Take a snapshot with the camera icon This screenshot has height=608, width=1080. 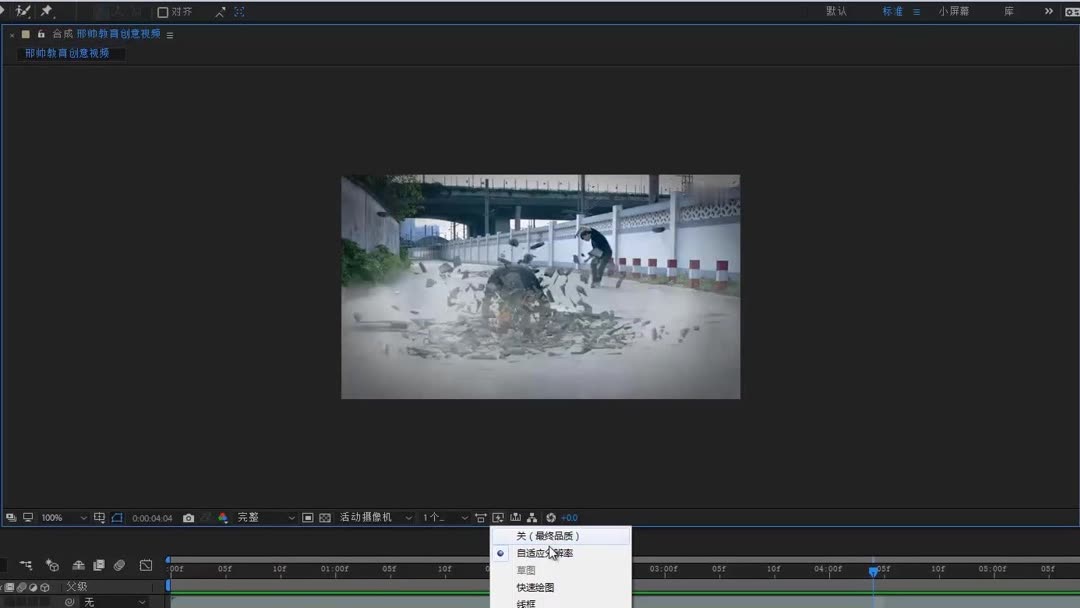(x=189, y=517)
